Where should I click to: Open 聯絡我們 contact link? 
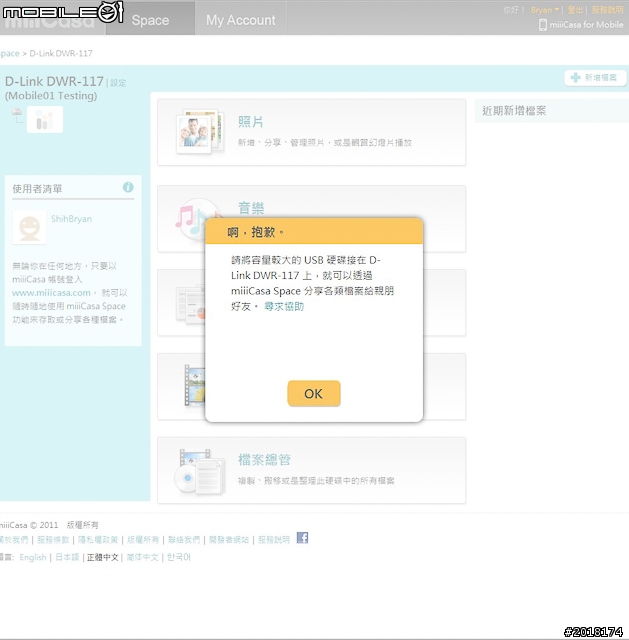(184, 540)
